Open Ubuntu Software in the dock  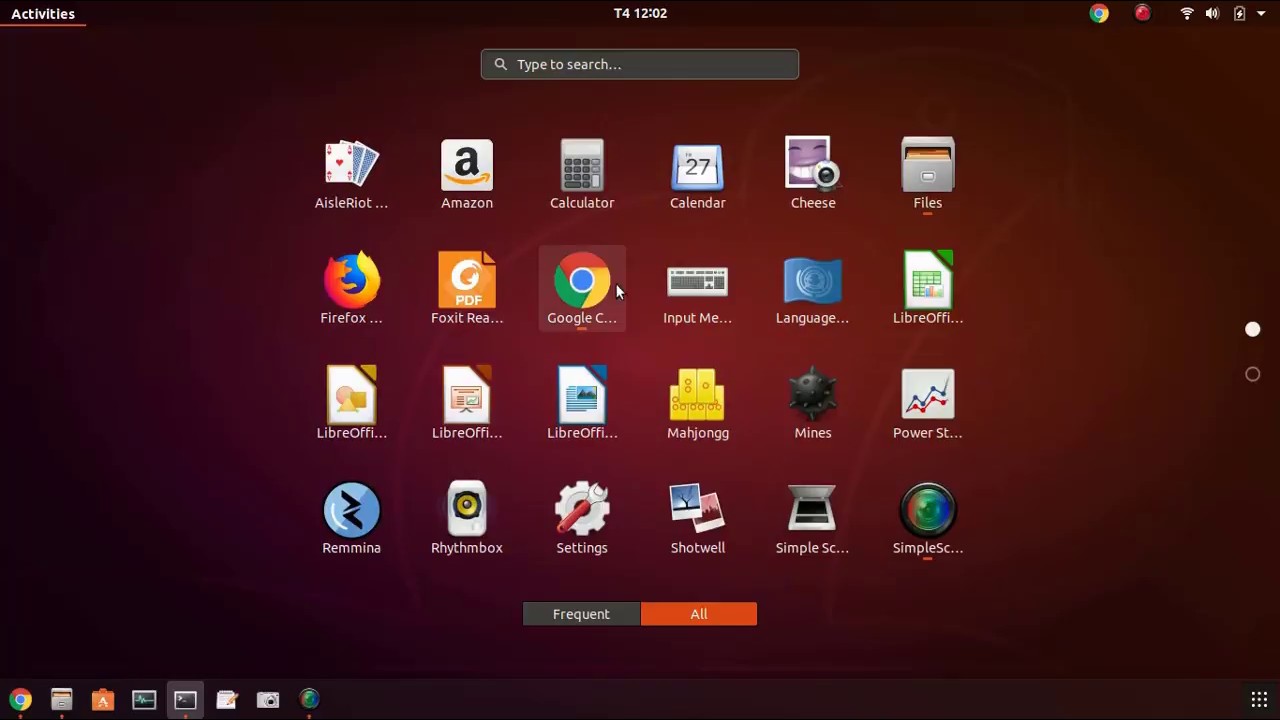tap(103, 699)
